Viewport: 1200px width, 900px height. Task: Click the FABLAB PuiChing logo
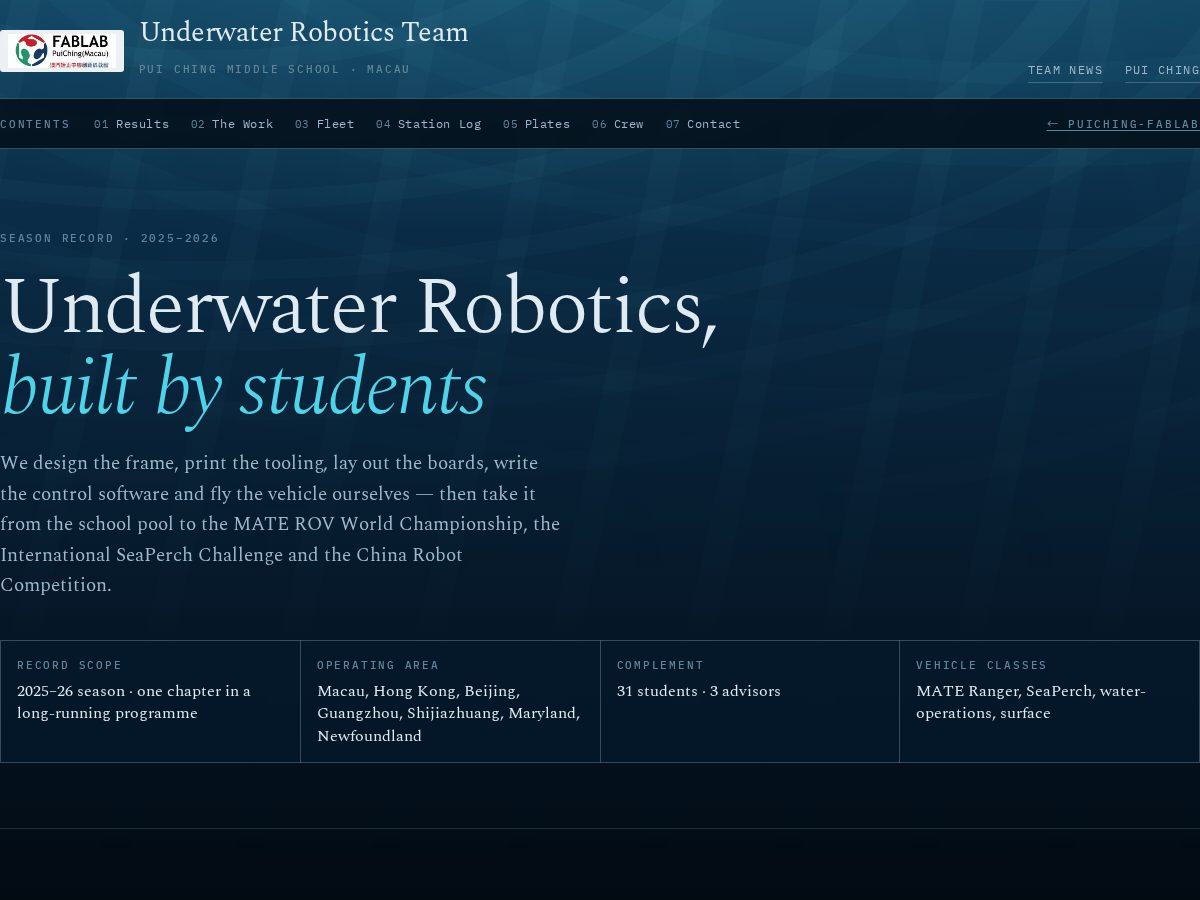pos(62,51)
